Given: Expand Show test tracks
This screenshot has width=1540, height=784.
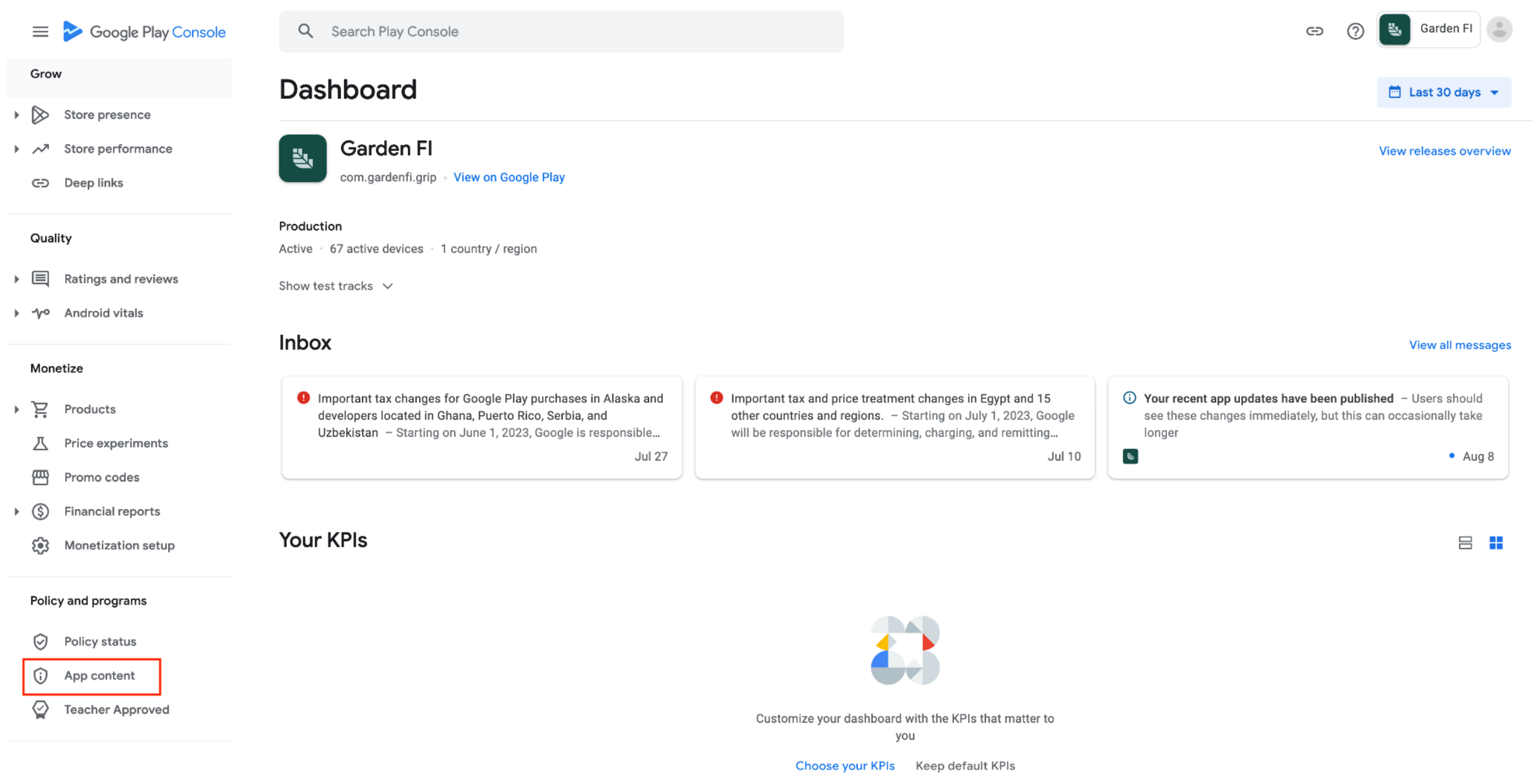Looking at the screenshot, I should 335,286.
